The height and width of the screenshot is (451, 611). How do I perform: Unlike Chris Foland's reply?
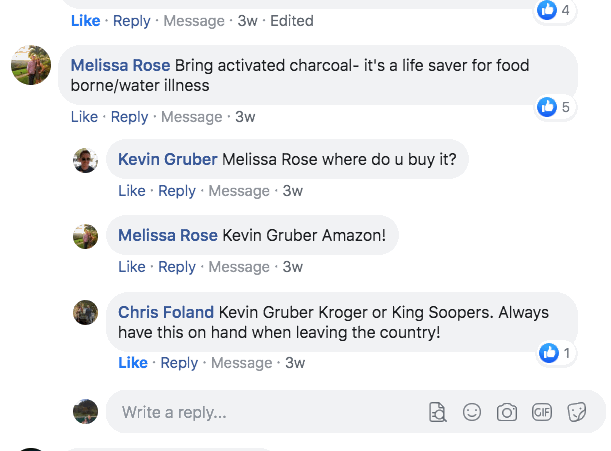point(132,363)
